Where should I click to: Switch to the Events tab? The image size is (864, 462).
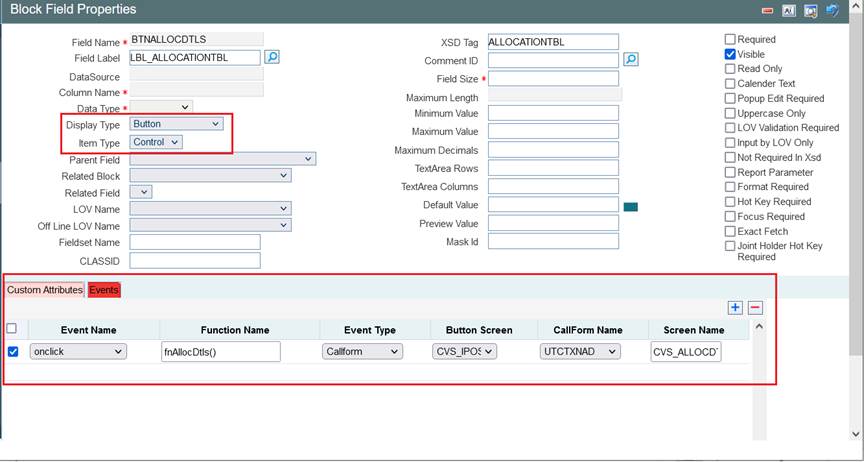pos(104,290)
